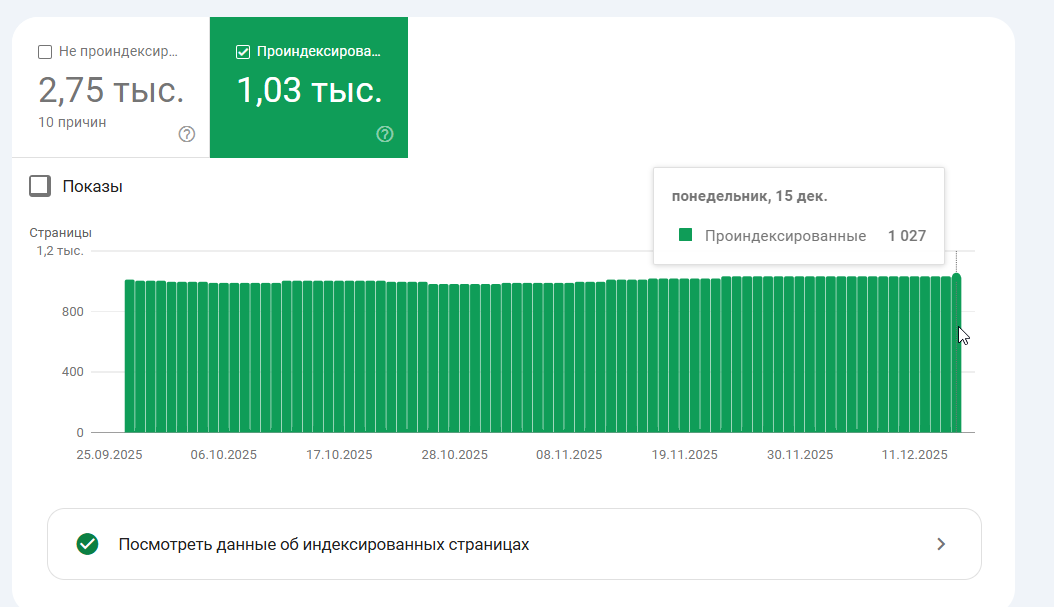Open help icon on the green indexed card
The width and height of the screenshot is (1054, 607).
coord(384,134)
